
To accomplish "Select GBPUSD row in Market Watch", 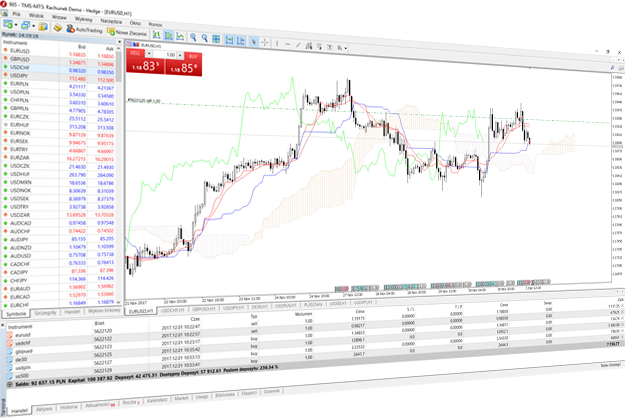I will 59,61.
